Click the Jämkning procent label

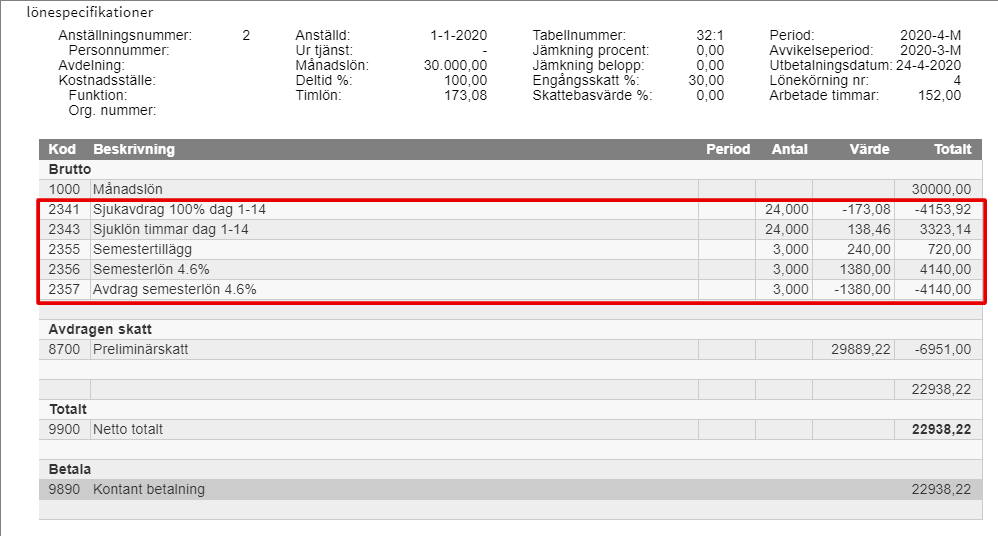591,50
